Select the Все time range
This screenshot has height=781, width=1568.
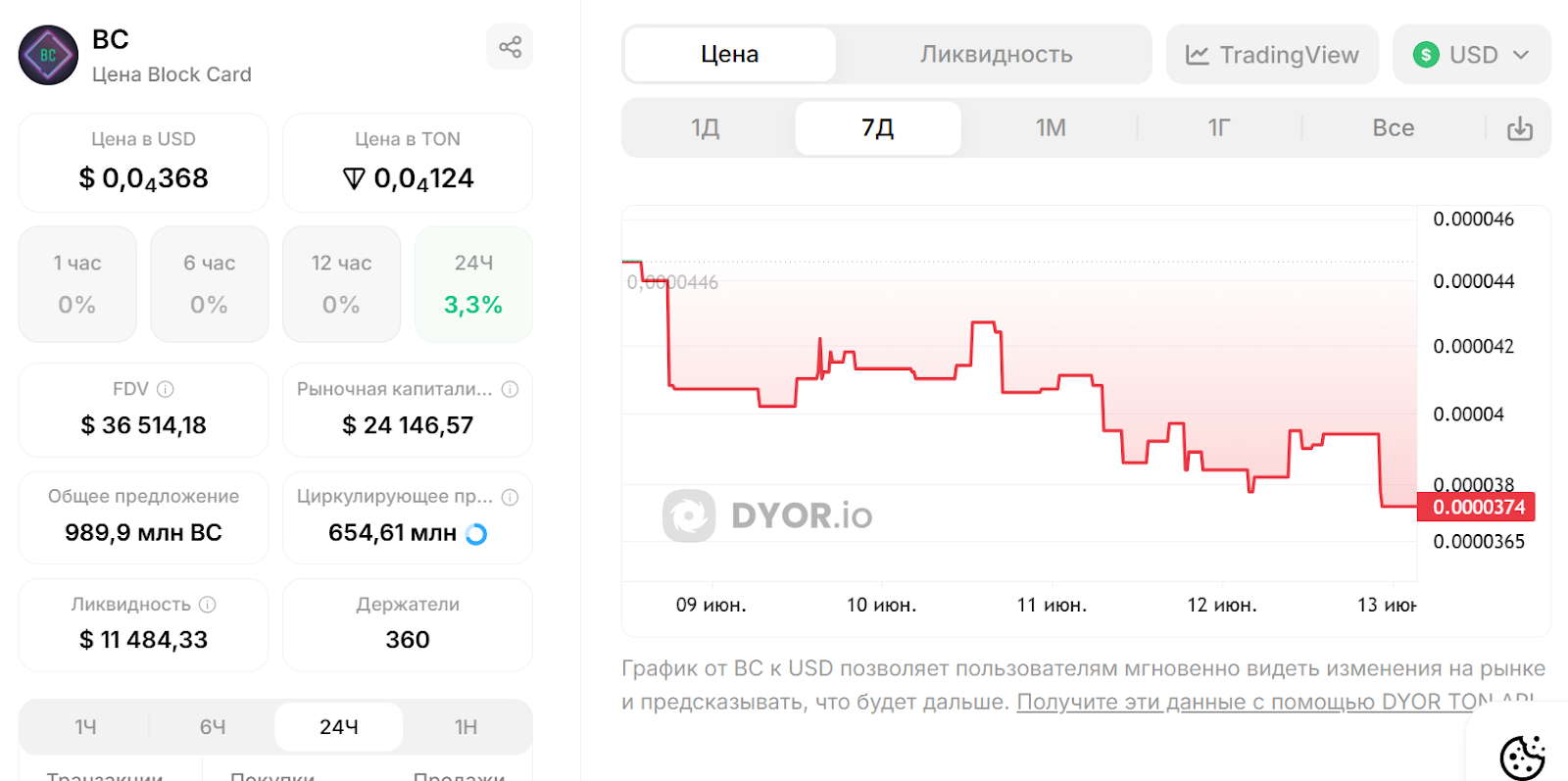tap(1393, 128)
